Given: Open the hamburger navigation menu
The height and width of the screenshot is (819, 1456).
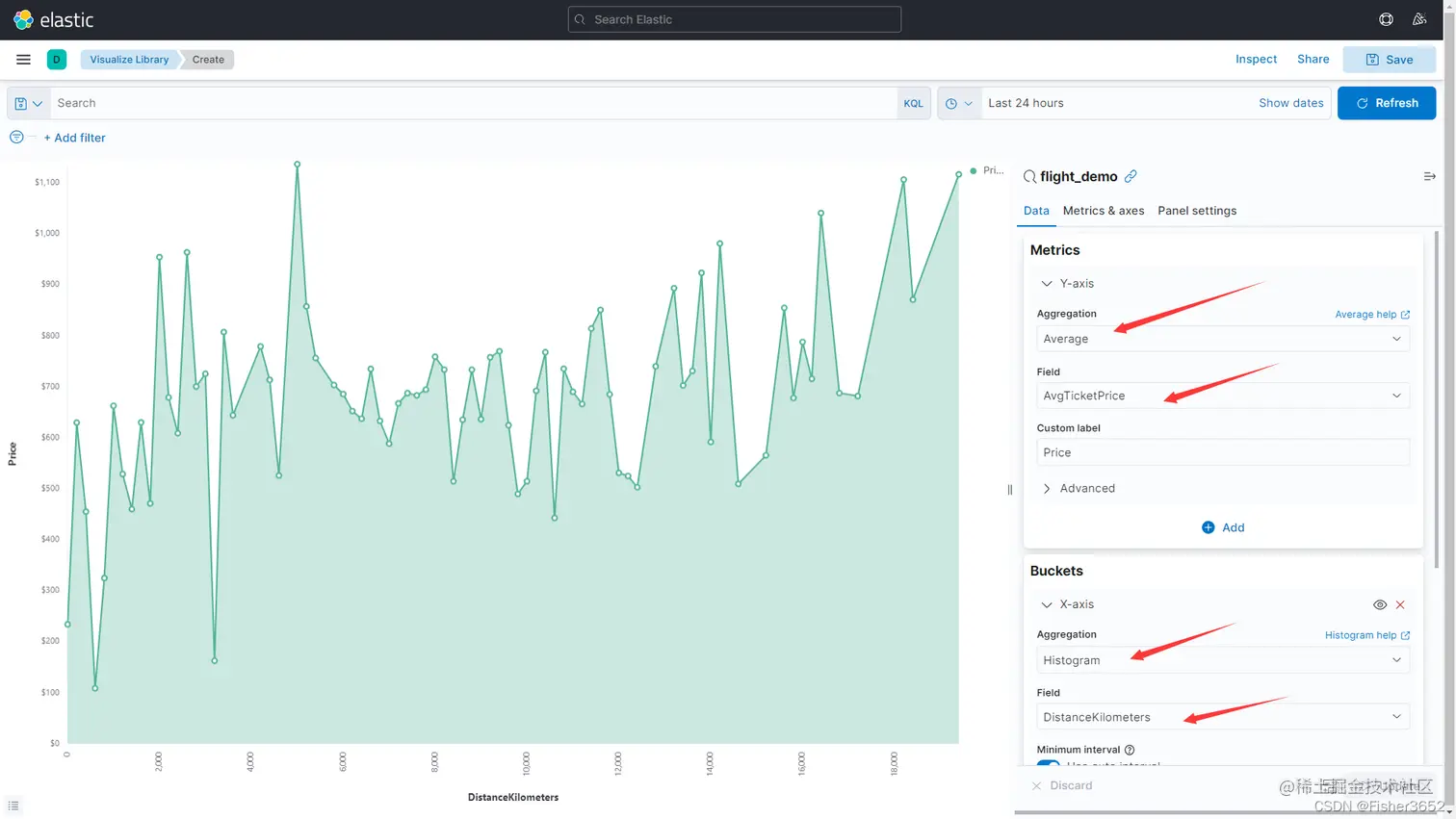Looking at the screenshot, I should (23, 59).
